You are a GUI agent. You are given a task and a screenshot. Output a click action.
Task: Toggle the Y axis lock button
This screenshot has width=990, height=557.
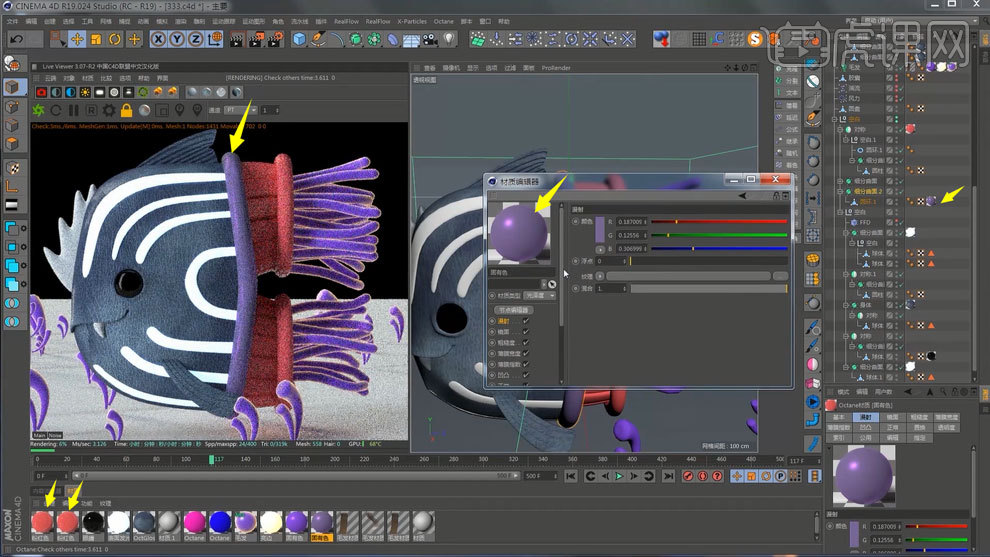coord(176,39)
